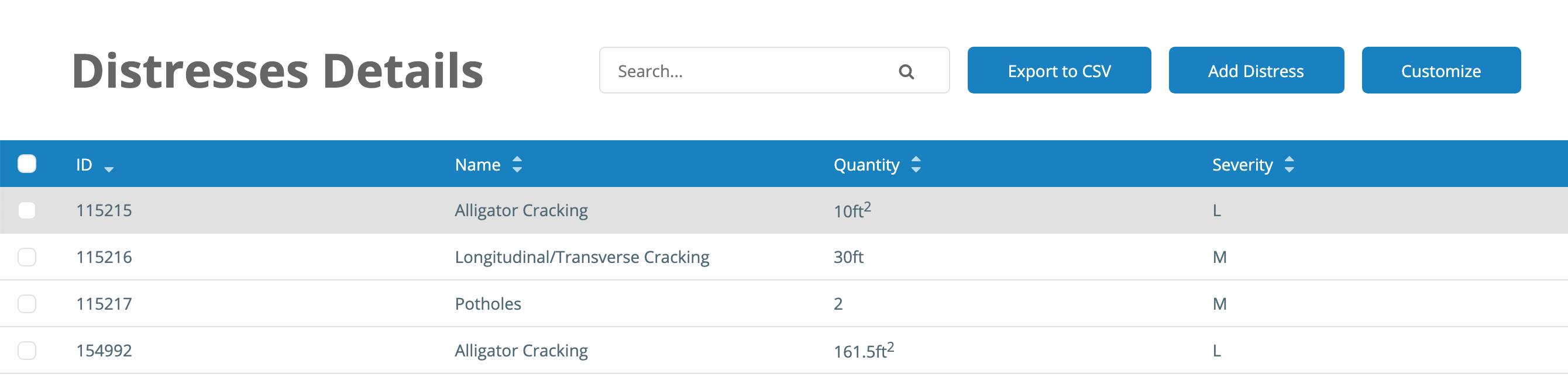Mark the Potholes row checkbox
The width and height of the screenshot is (1568, 388).
click(27, 303)
